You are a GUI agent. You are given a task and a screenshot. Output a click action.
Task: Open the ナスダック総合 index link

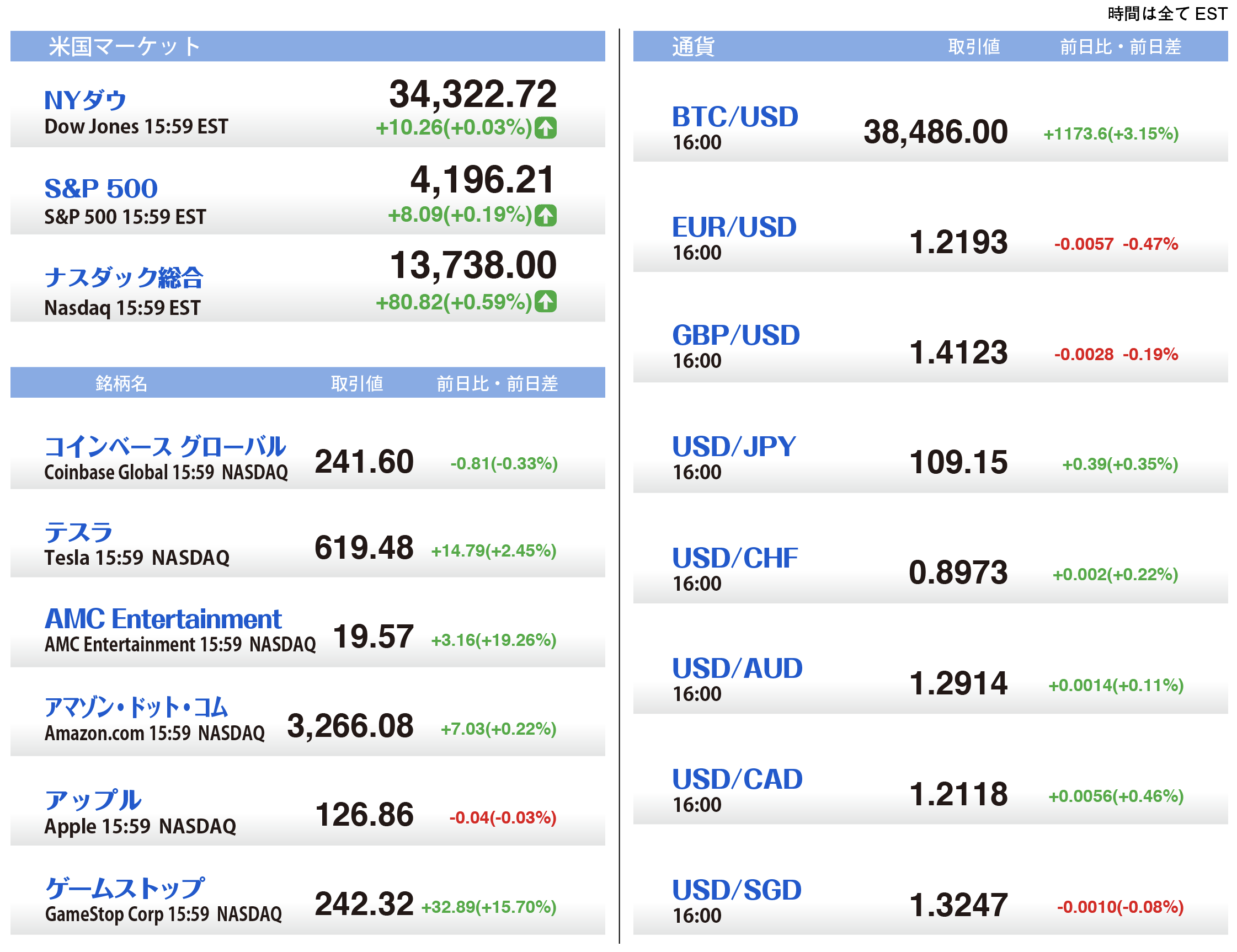(x=124, y=277)
